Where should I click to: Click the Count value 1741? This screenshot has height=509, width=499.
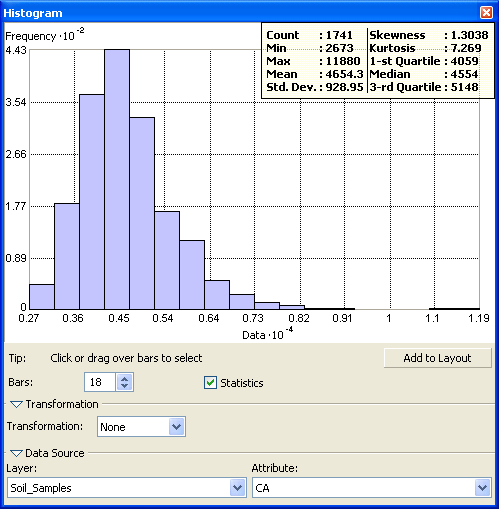339,35
